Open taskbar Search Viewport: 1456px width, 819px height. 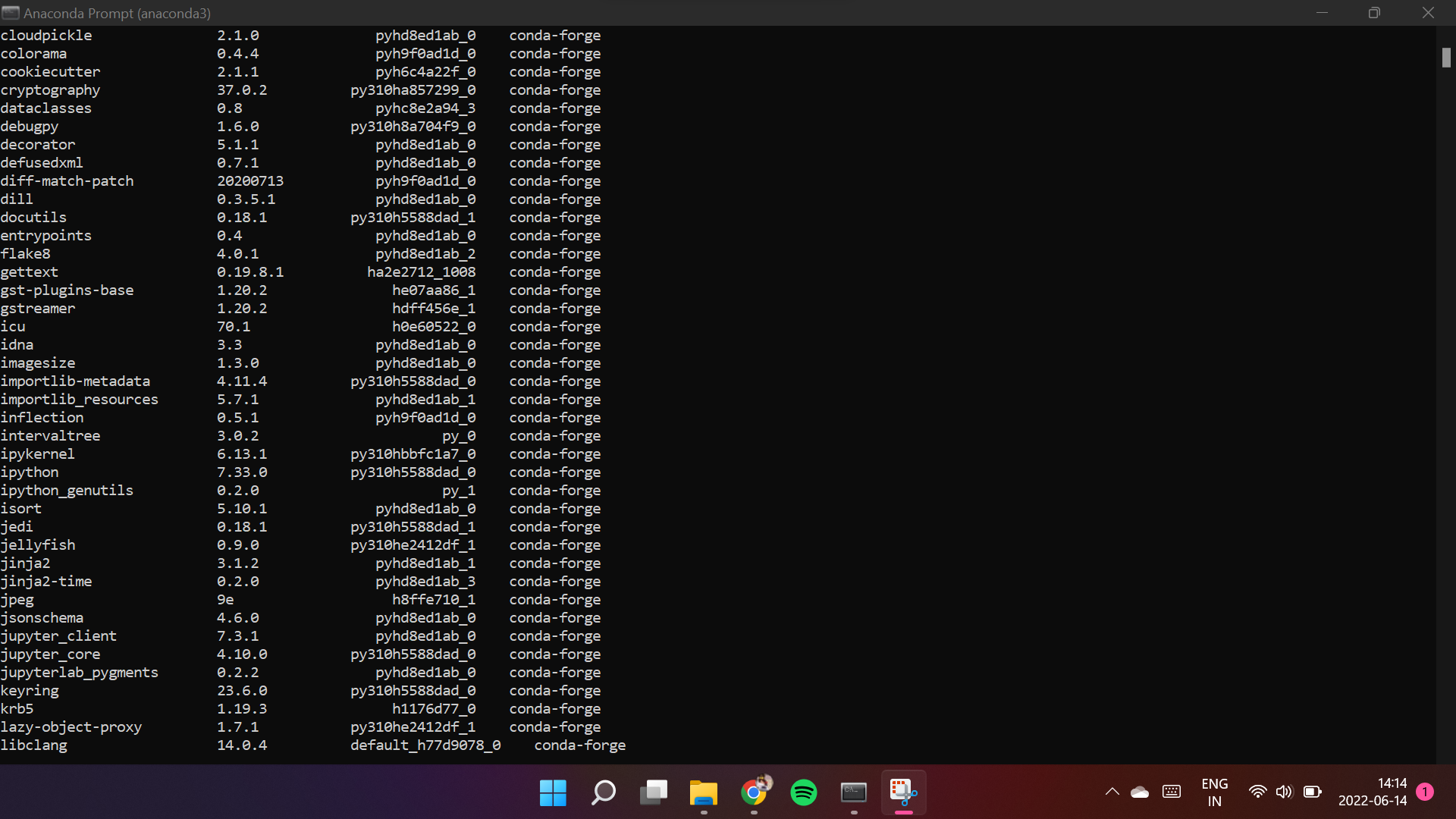[603, 792]
